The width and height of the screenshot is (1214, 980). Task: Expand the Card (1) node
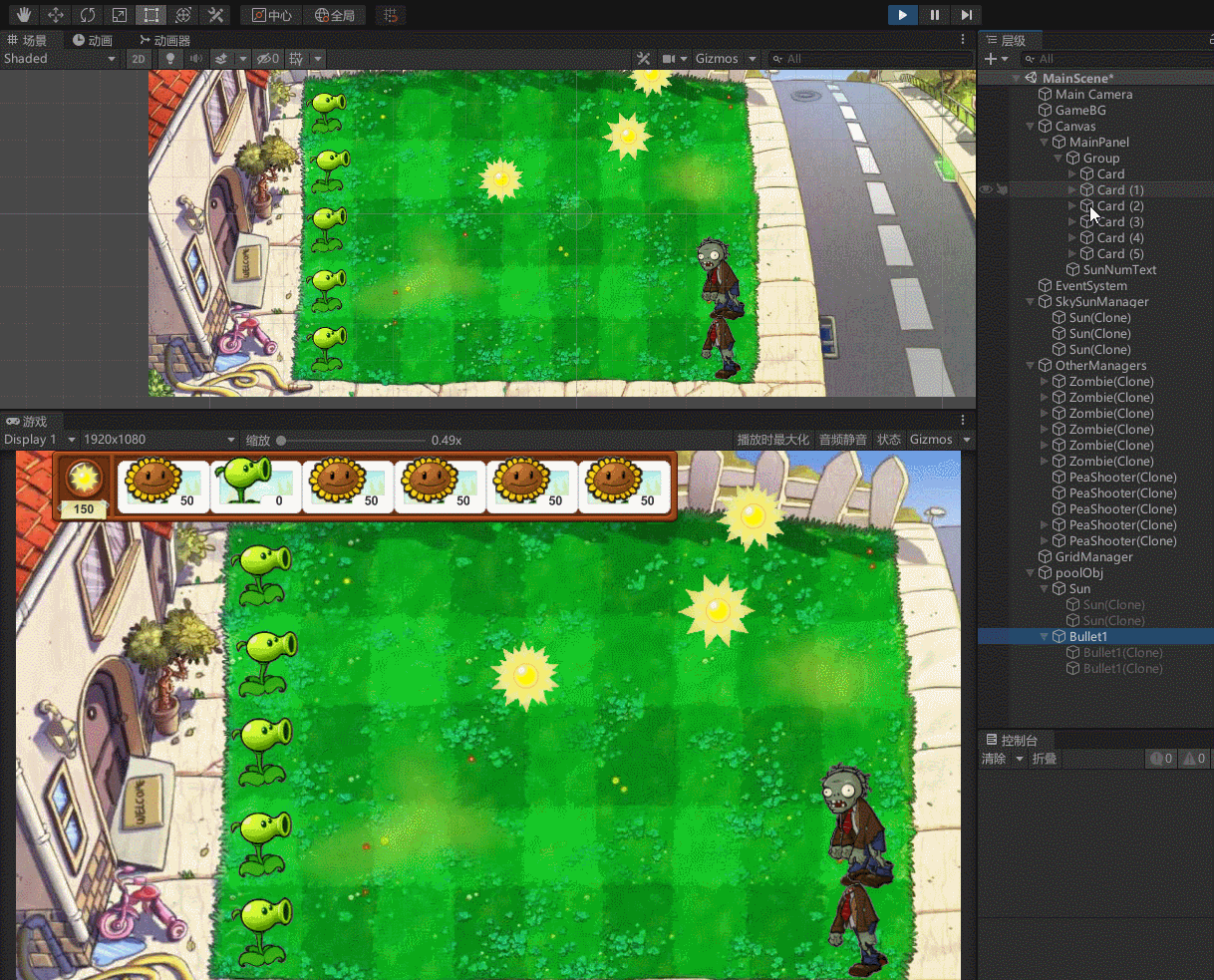tap(1072, 189)
